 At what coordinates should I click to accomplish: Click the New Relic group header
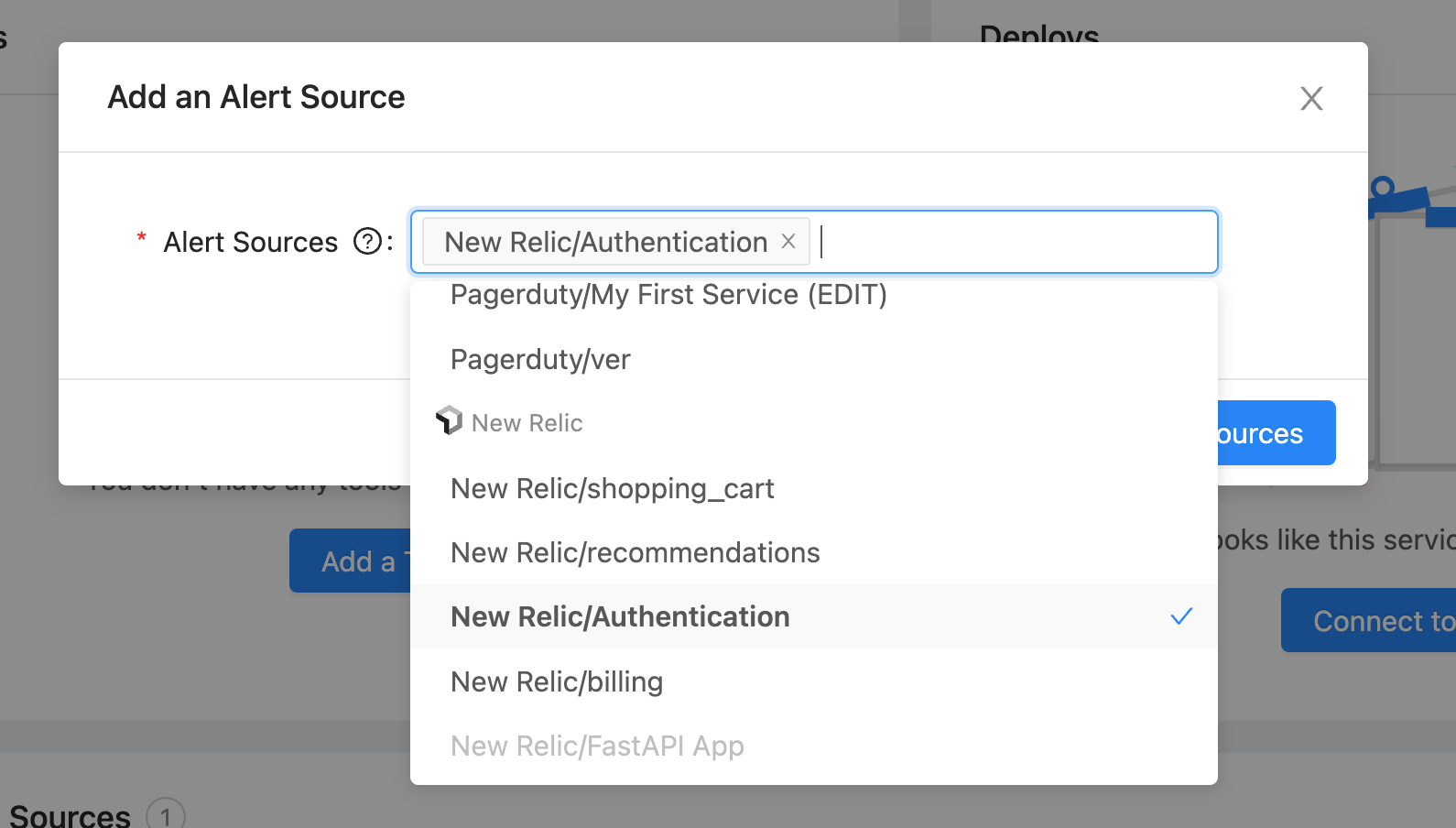click(527, 423)
